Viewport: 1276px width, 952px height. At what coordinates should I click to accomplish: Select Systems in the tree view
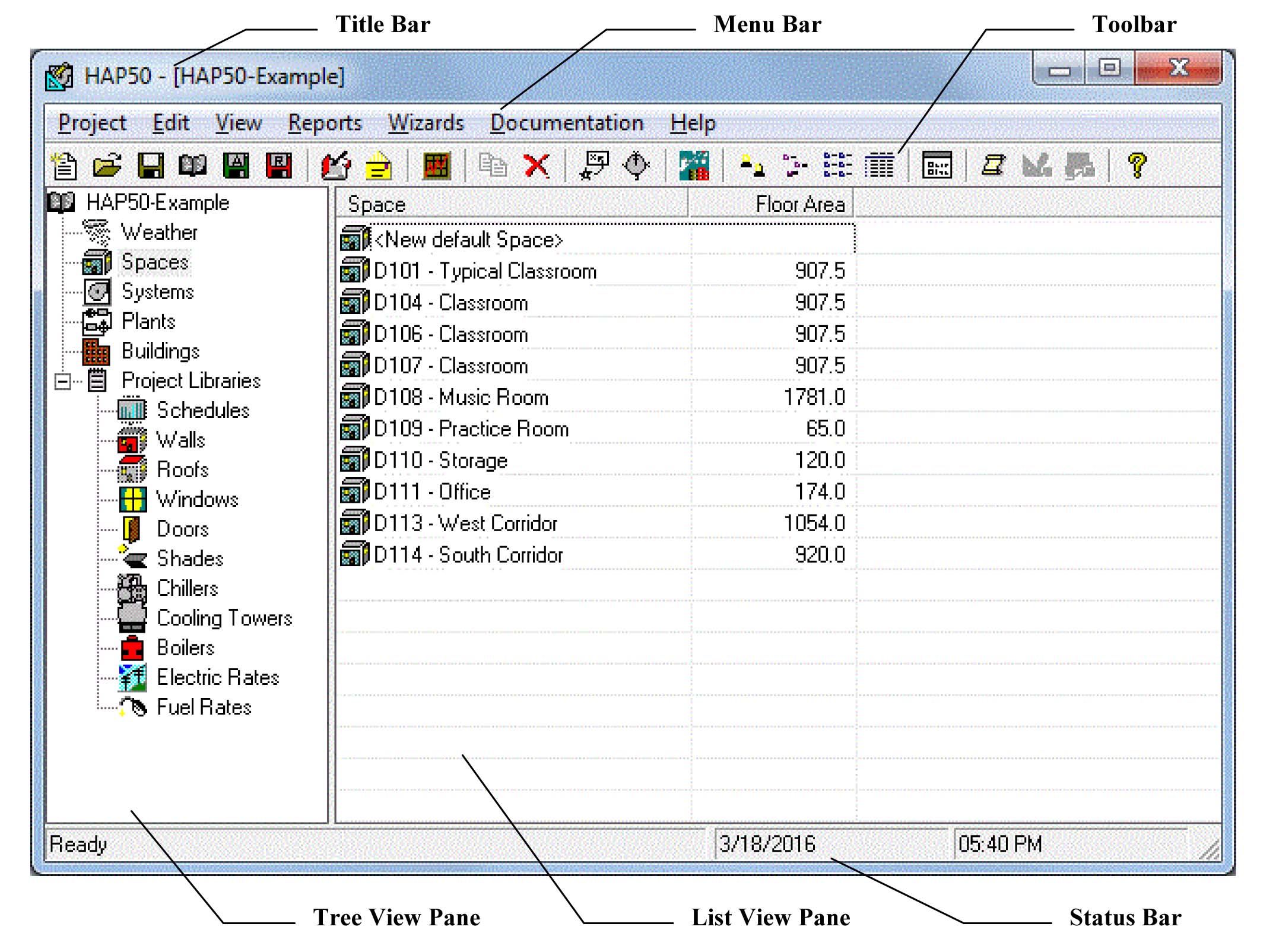(157, 292)
